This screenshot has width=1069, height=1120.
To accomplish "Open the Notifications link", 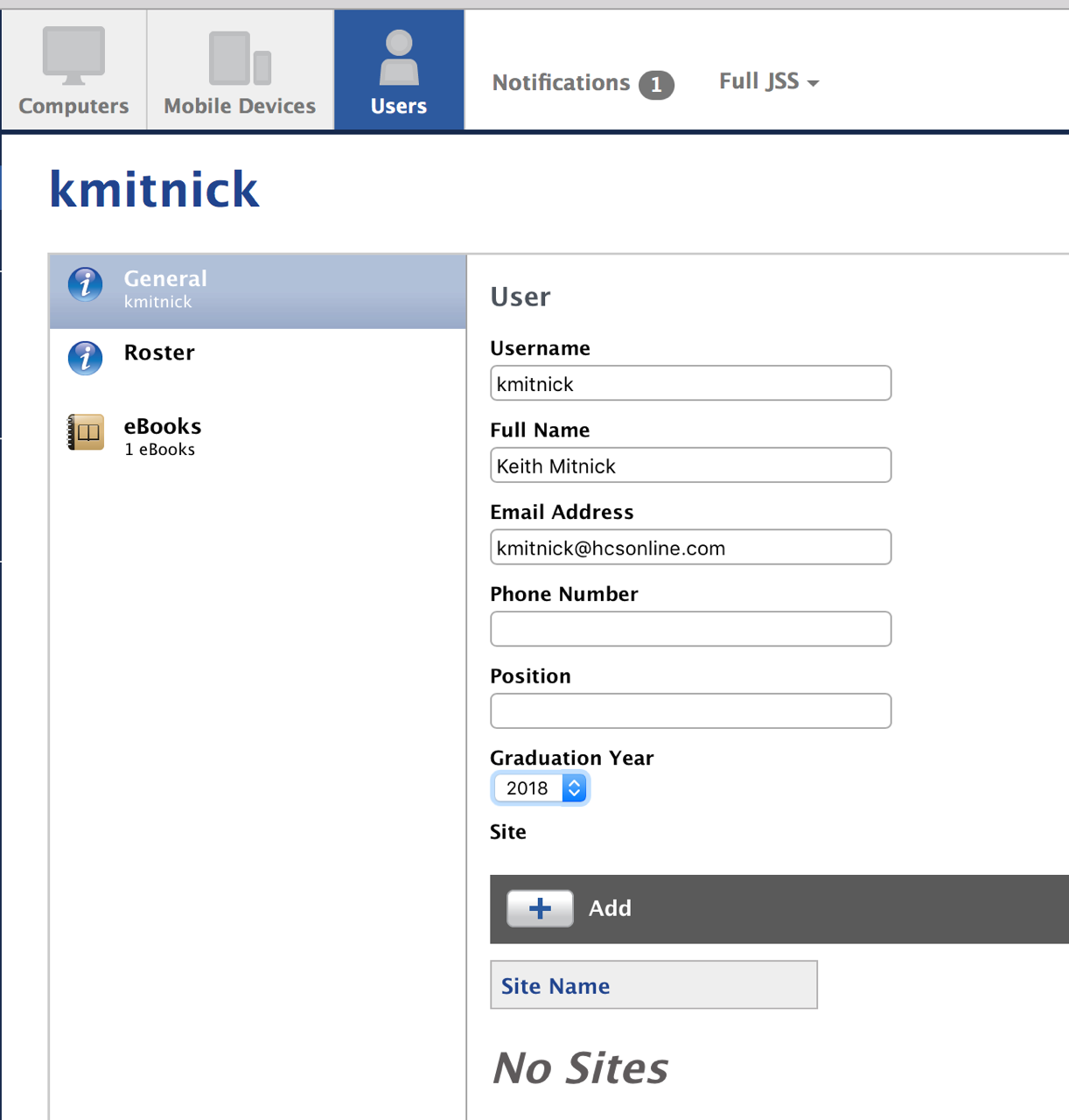I will click(561, 82).
